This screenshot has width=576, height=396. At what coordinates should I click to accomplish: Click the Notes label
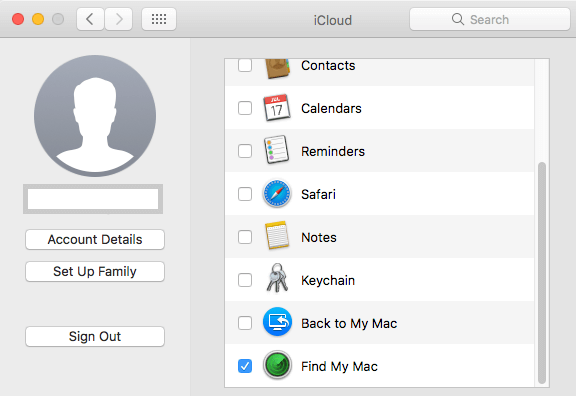pos(319,237)
